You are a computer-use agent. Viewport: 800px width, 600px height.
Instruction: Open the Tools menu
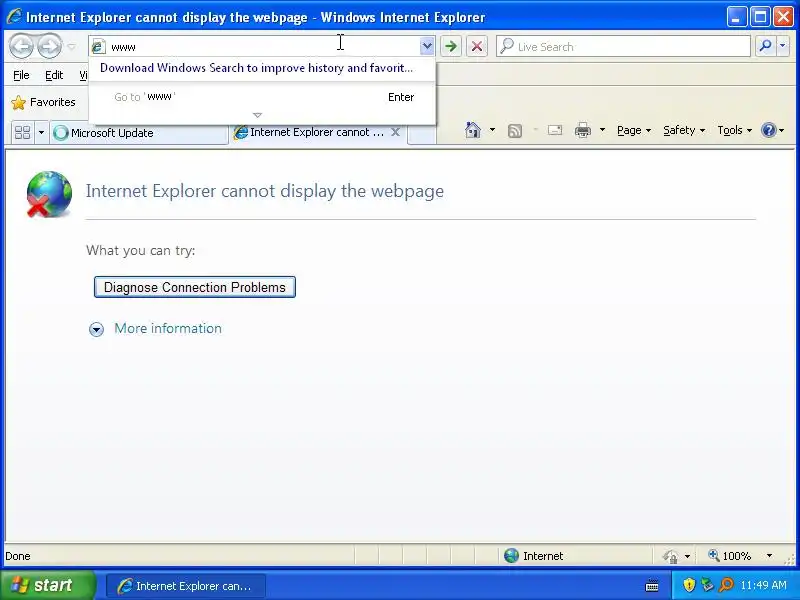click(x=735, y=131)
